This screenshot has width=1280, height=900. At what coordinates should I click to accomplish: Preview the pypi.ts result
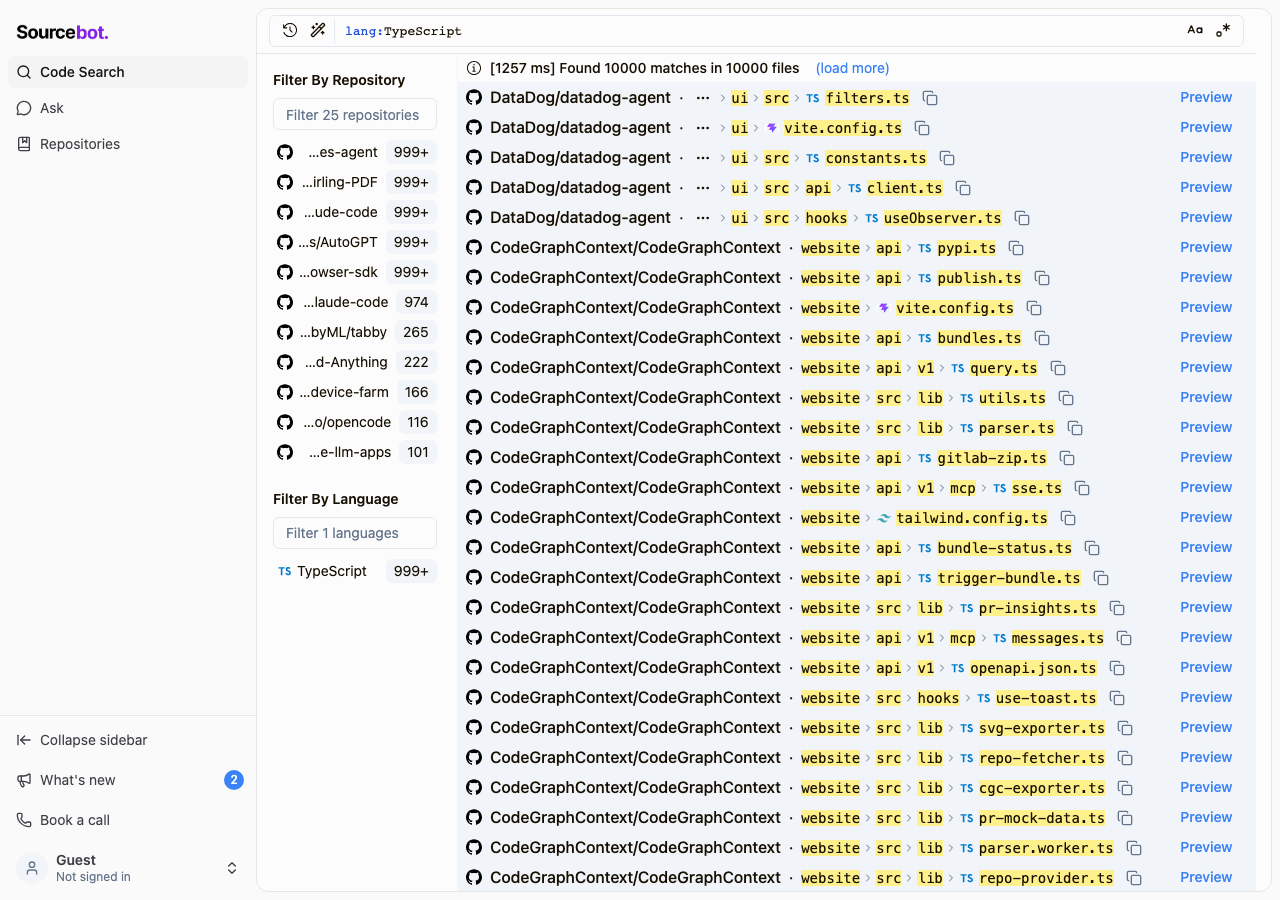click(1206, 247)
